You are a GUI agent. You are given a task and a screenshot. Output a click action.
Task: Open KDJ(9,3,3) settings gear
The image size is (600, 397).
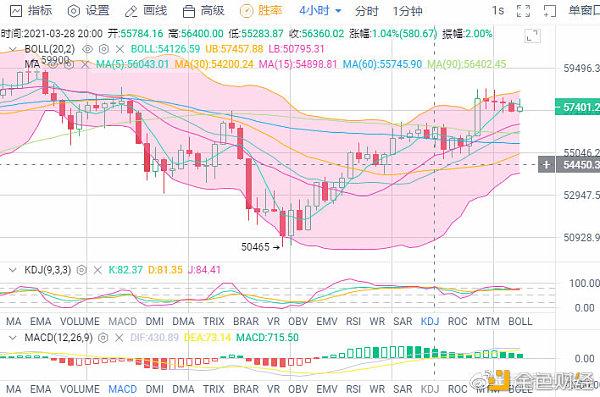82,270
